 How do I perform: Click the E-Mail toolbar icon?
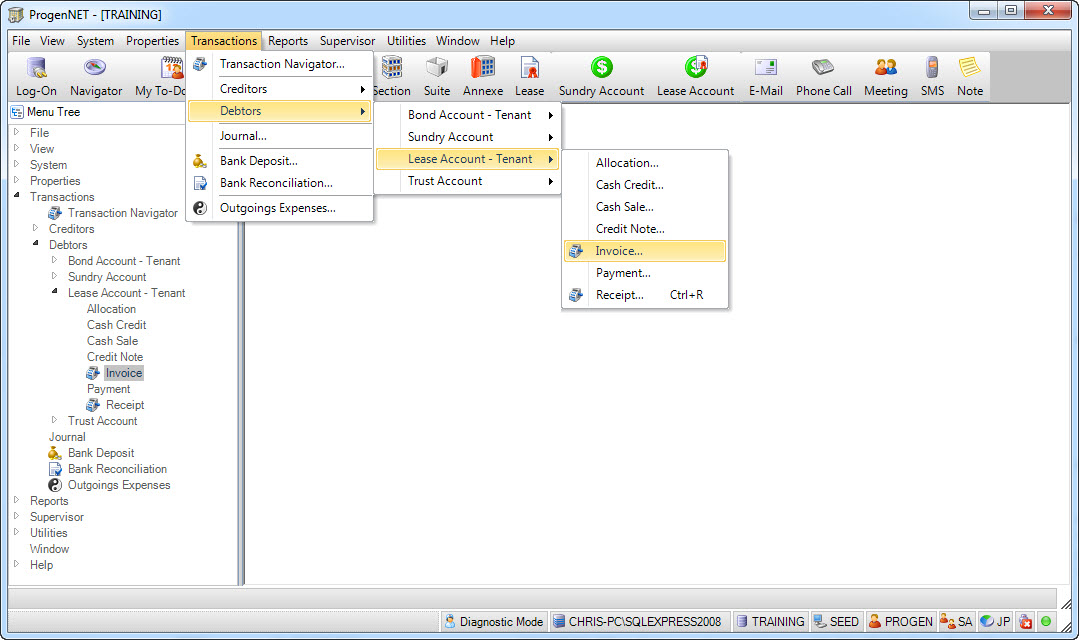point(765,67)
